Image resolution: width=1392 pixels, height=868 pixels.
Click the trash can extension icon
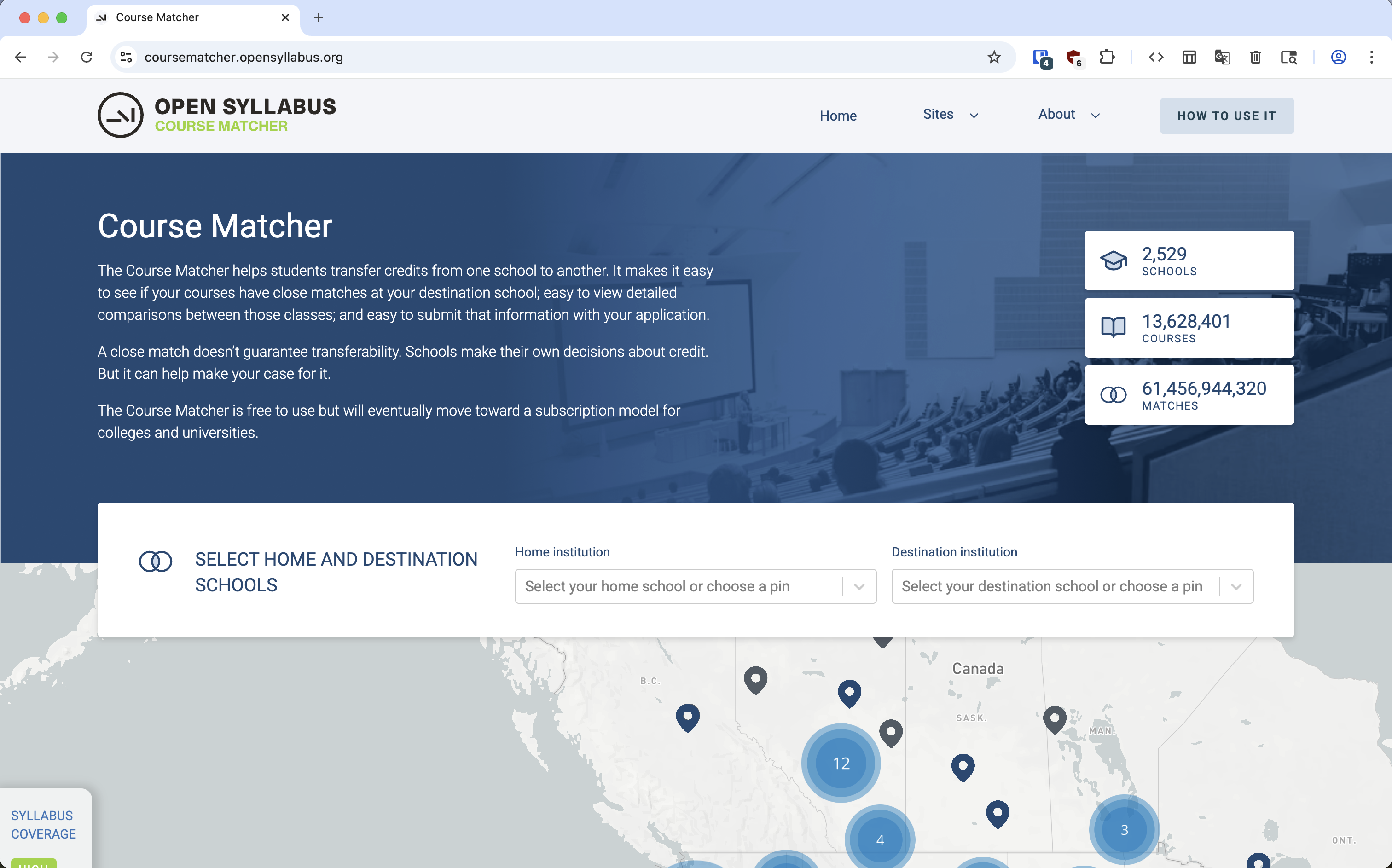point(1255,57)
